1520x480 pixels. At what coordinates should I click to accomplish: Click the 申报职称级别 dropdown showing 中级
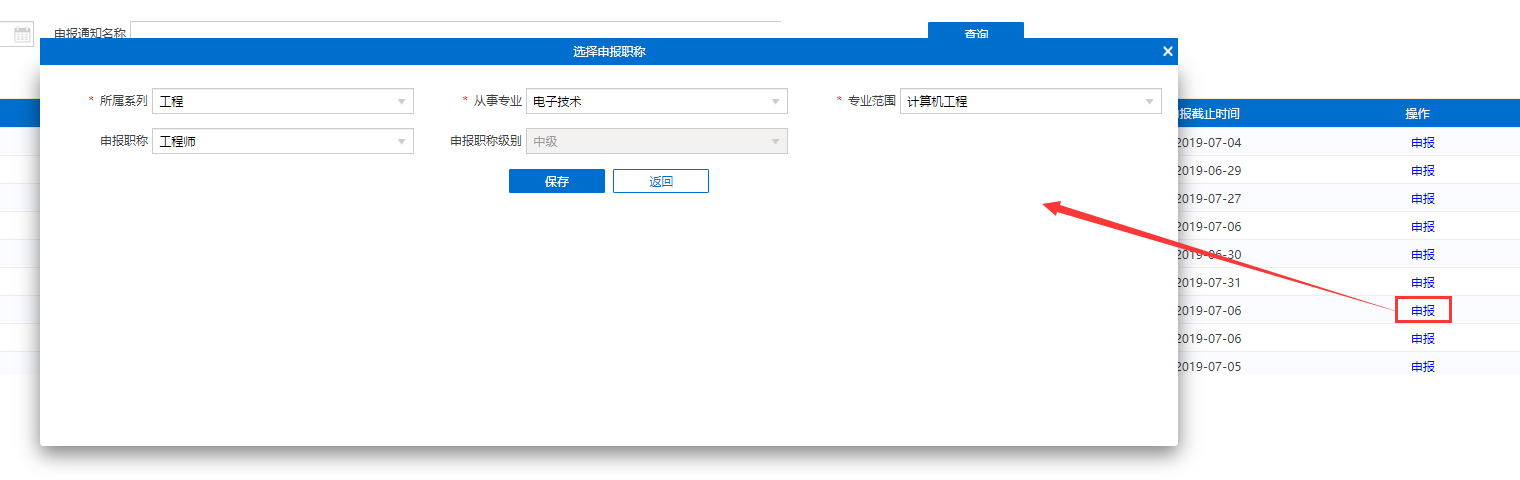pos(656,141)
